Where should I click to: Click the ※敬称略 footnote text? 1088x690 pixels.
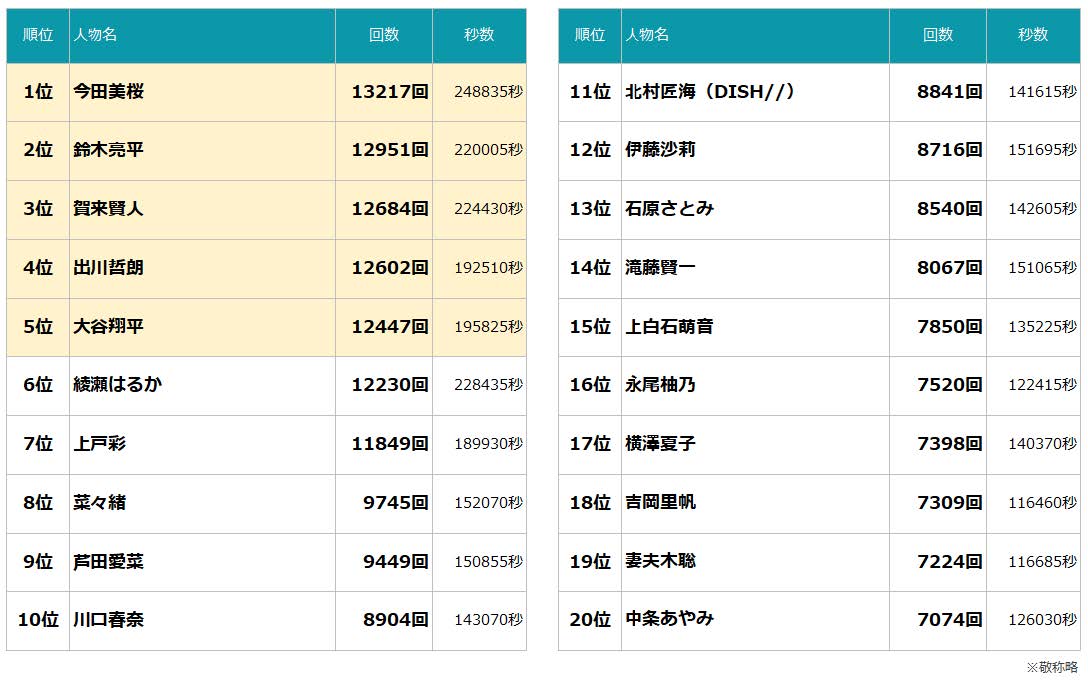[1052, 667]
